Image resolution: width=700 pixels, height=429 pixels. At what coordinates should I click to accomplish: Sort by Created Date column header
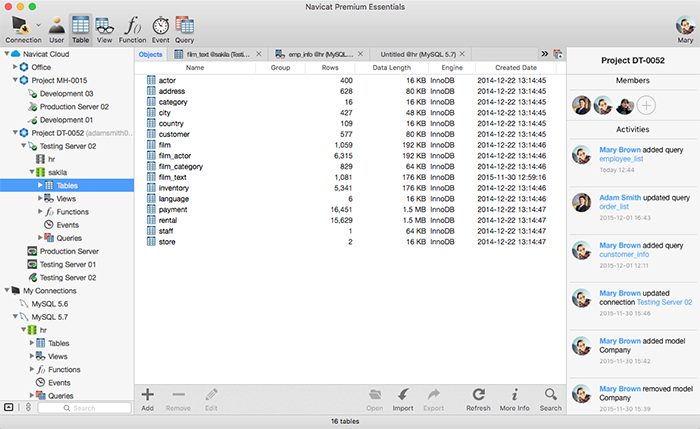(516, 67)
